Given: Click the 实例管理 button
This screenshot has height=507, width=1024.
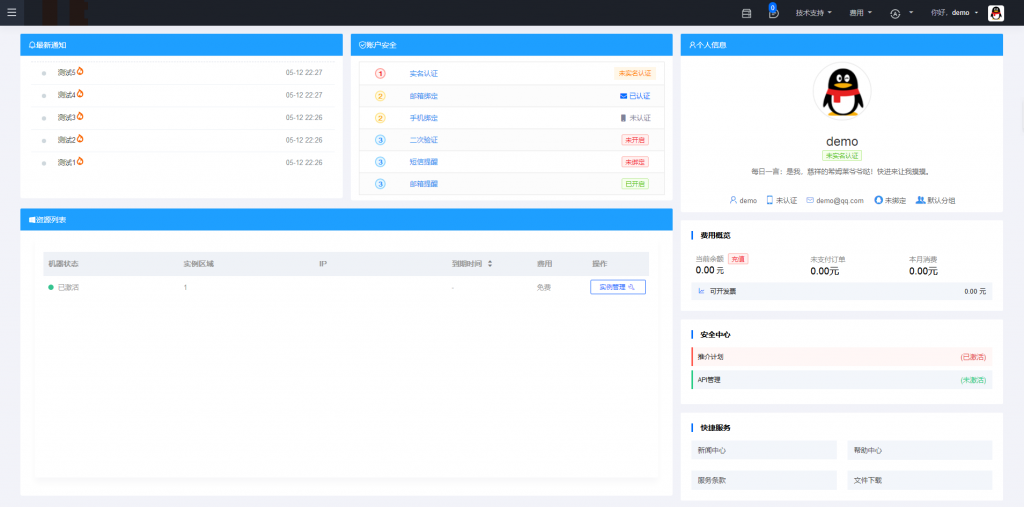Looking at the screenshot, I should coord(618,287).
